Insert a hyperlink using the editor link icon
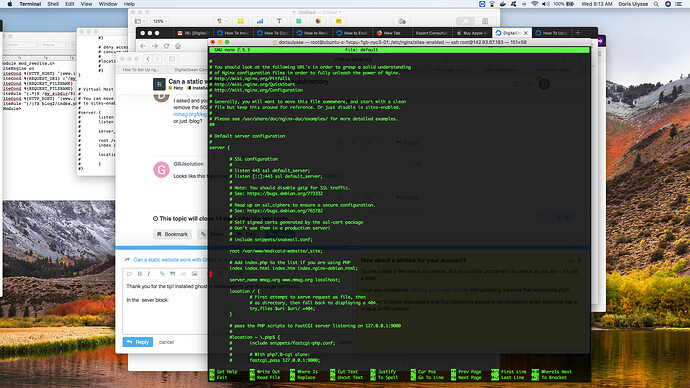The height and width of the screenshot is (388, 690). (162, 274)
